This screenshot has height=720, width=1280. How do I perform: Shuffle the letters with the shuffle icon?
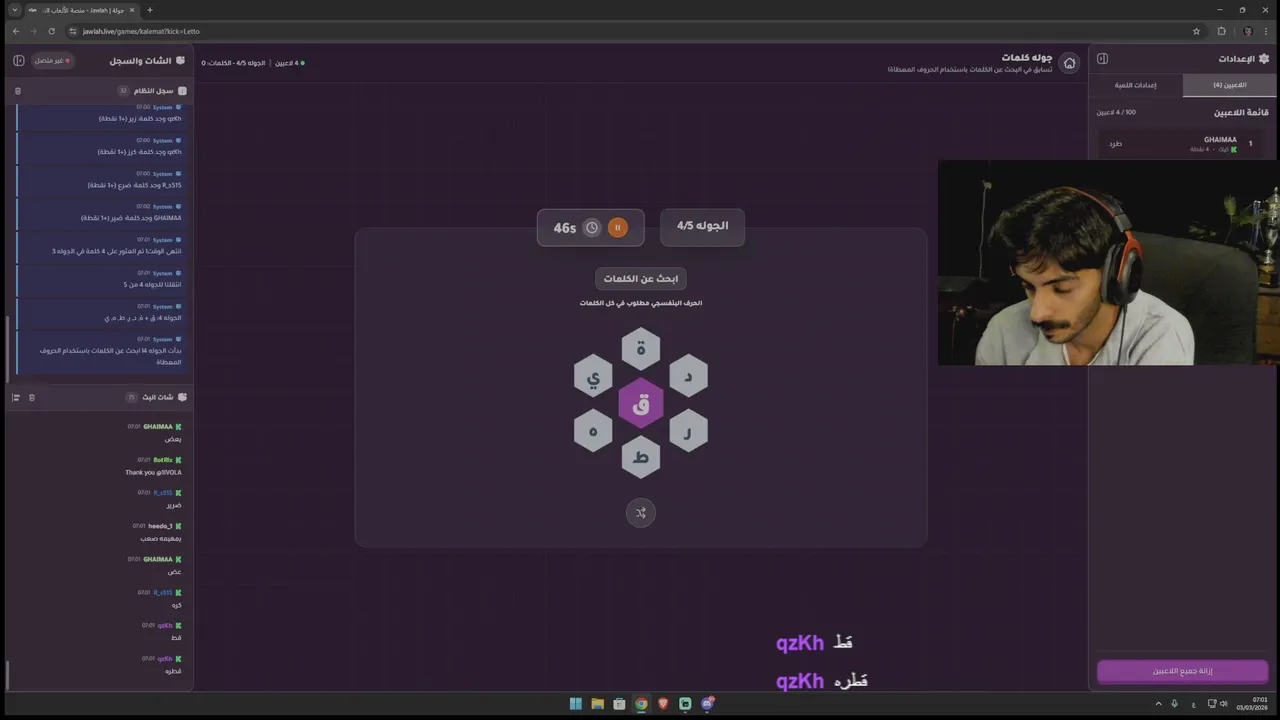click(x=641, y=513)
